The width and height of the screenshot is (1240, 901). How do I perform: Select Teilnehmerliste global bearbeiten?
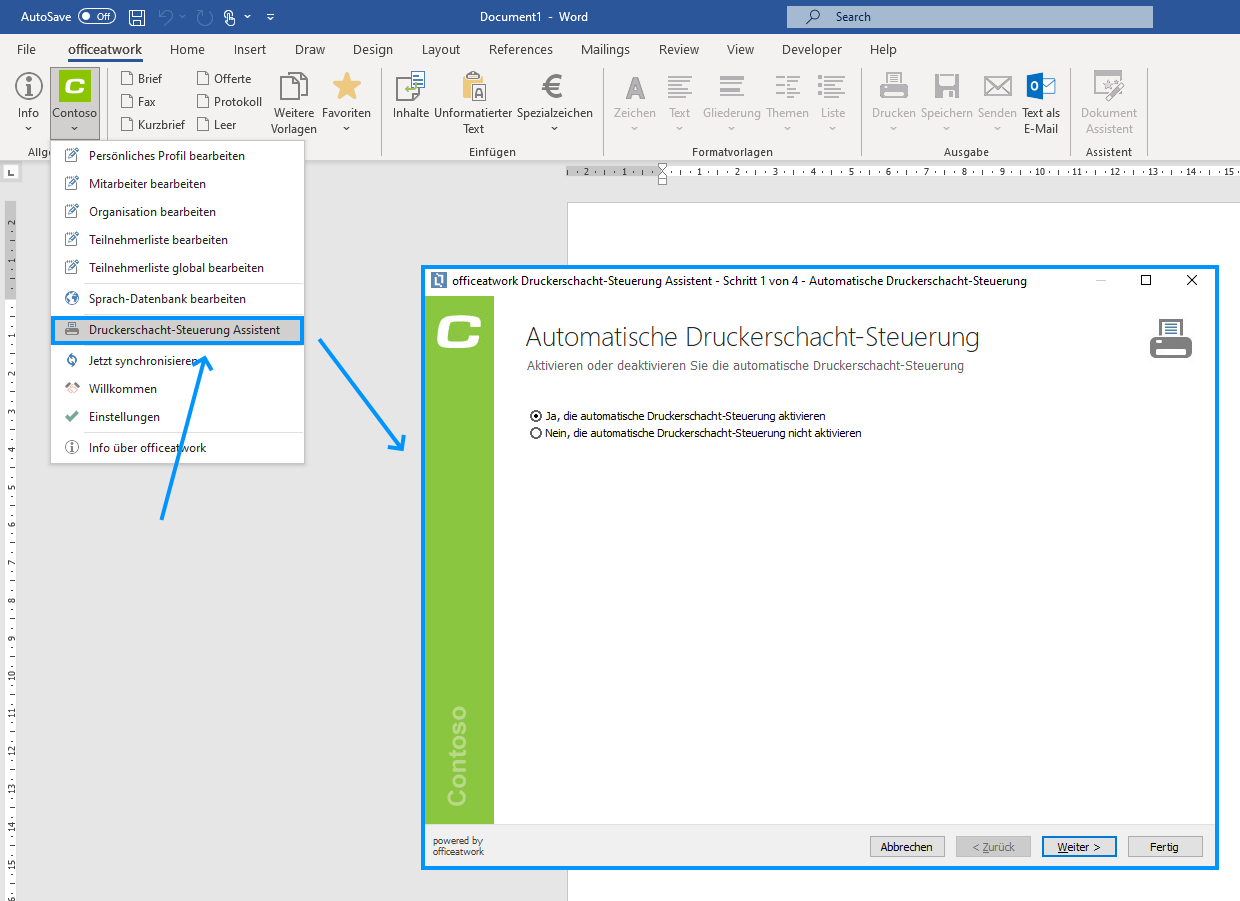(177, 268)
